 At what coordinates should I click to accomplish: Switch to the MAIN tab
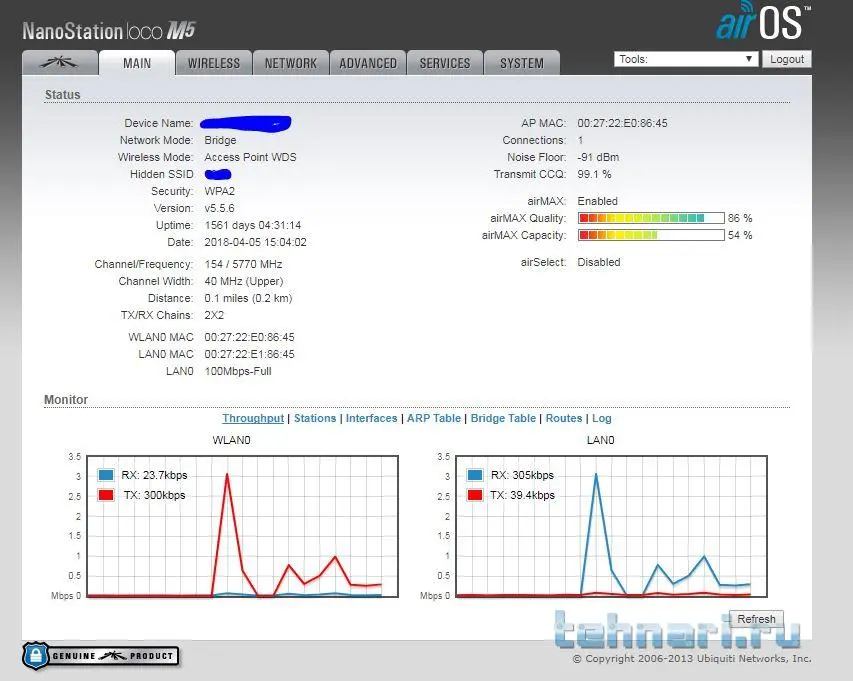tap(137, 63)
